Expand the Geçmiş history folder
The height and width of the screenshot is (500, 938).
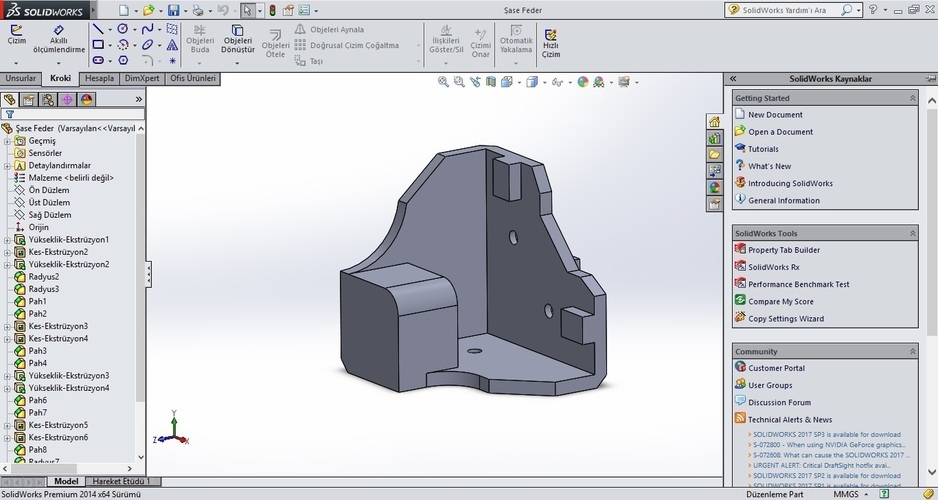coord(7,141)
